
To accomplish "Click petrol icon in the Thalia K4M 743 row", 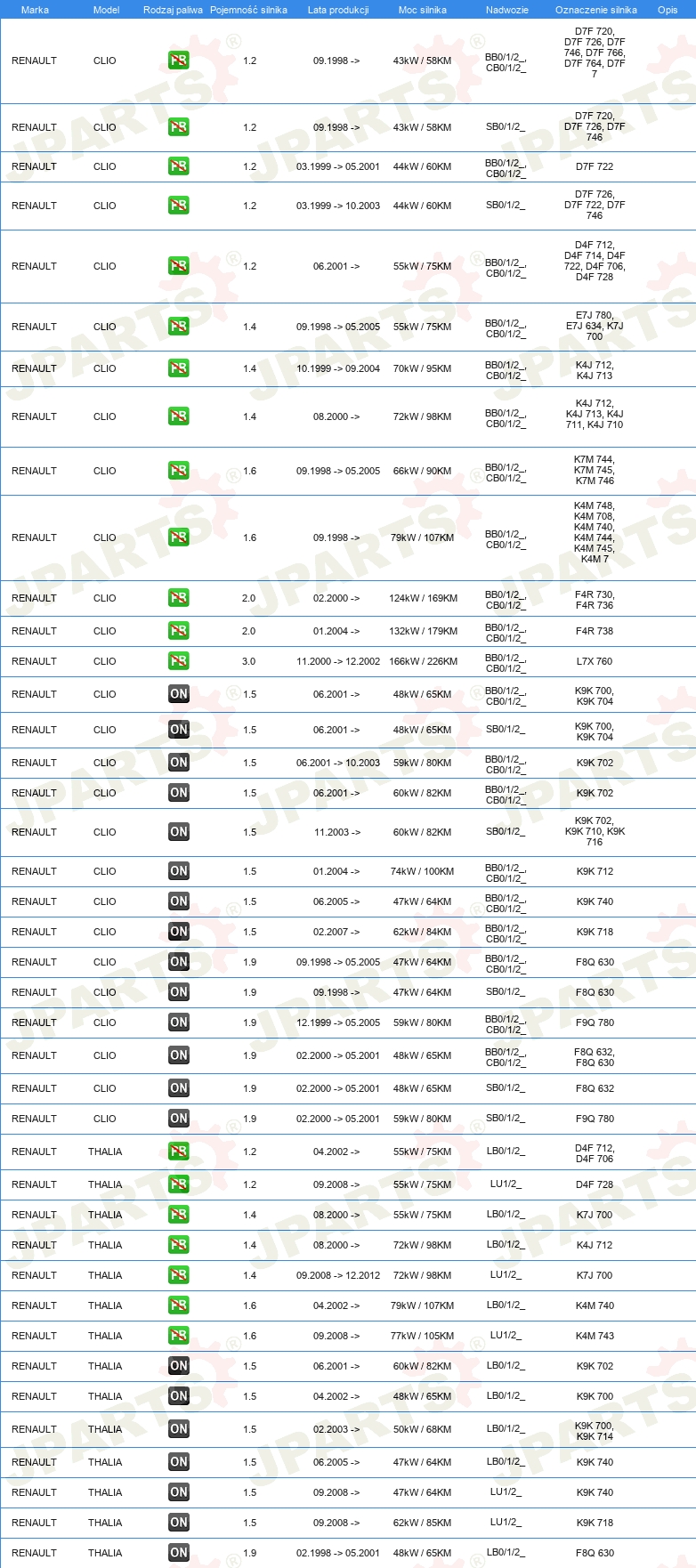I will coord(179,1336).
